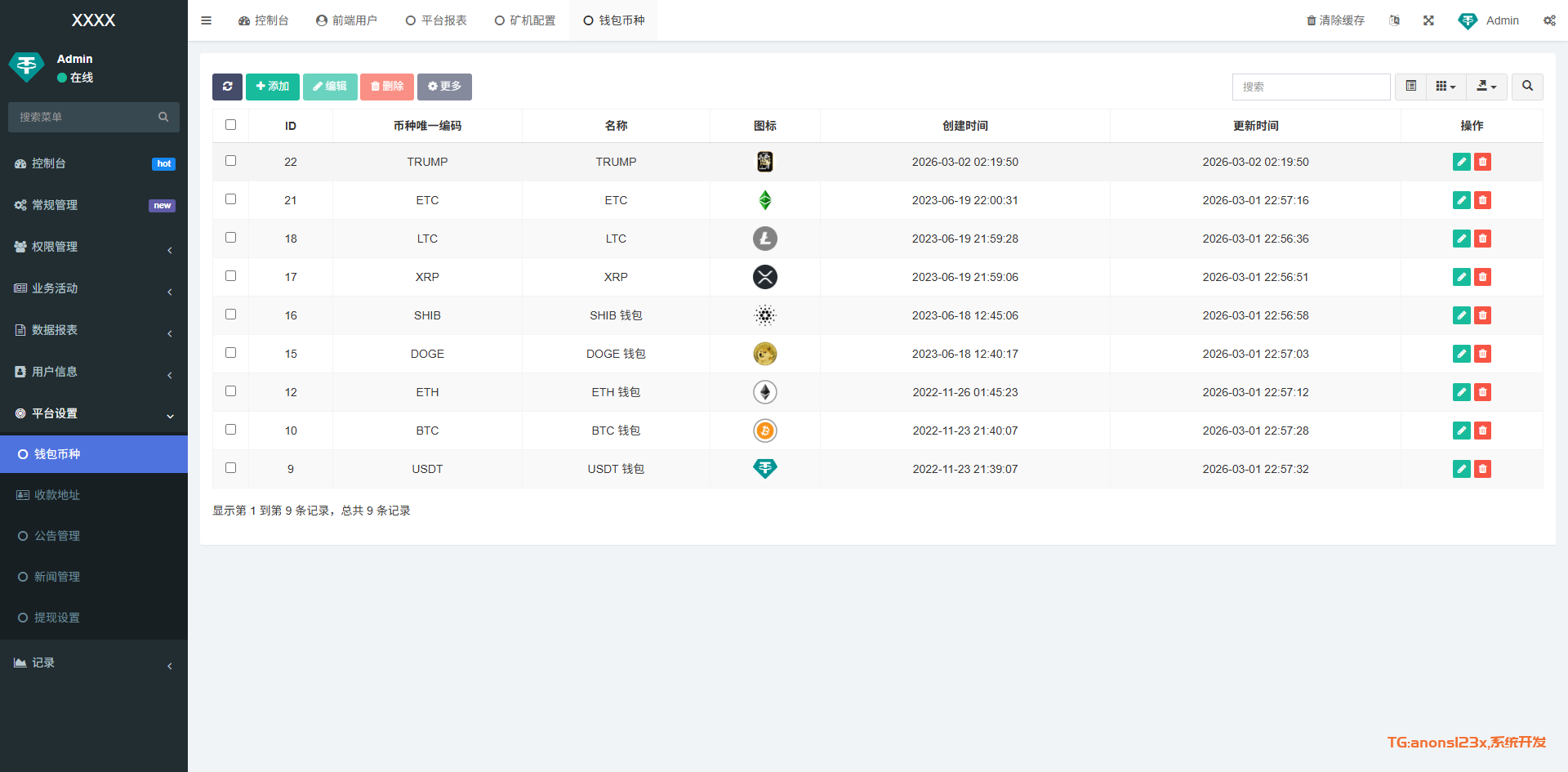Toggle the sidebar with hamburger icon
This screenshot has height=772, width=1568.
coord(206,20)
